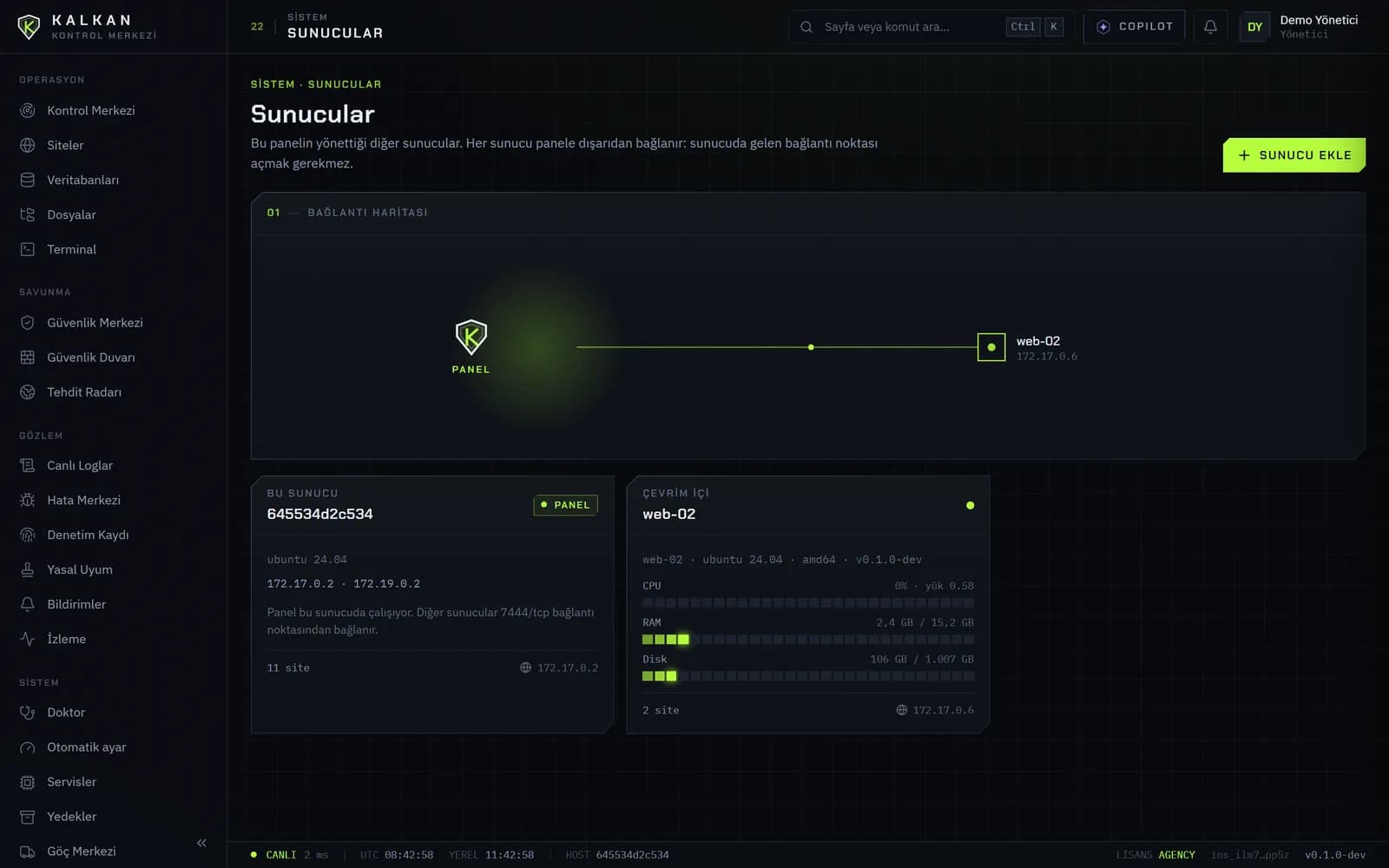1389x868 pixels.
Task: Click the notification bell in top bar
Action: [1210, 27]
